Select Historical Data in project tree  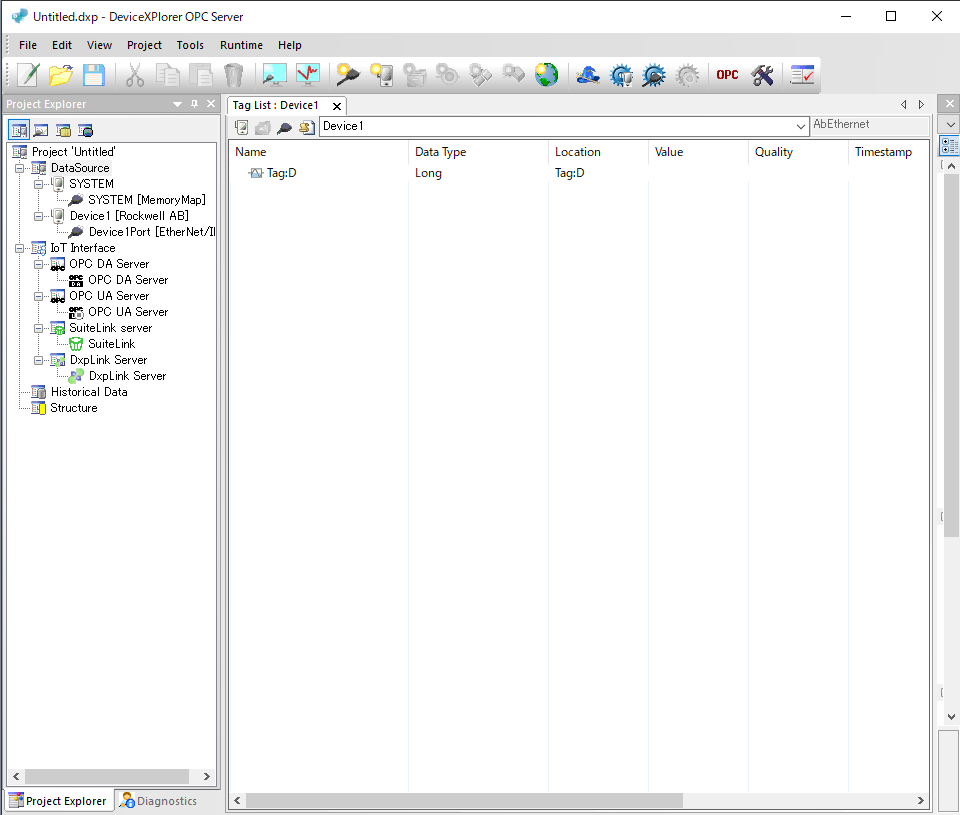point(89,392)
